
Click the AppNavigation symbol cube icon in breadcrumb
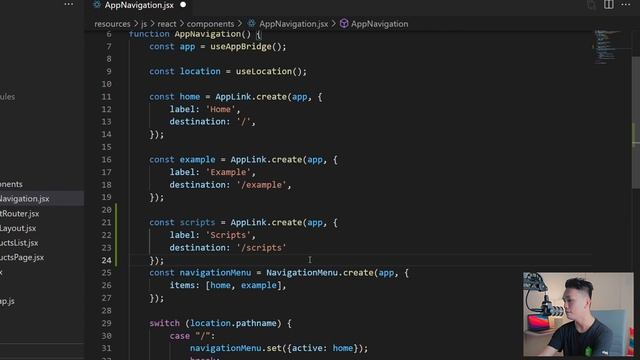click(344, 24)
